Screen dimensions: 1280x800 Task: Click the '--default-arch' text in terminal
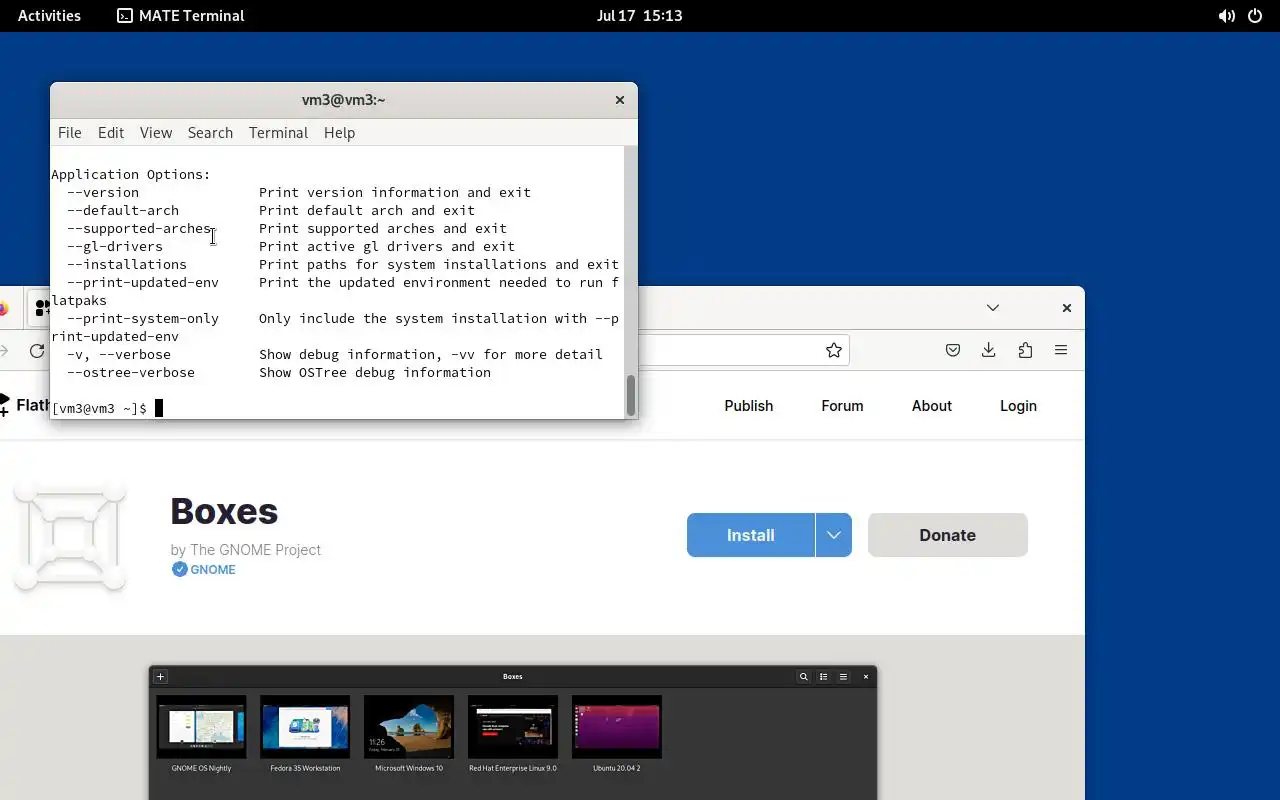(123, 210)
